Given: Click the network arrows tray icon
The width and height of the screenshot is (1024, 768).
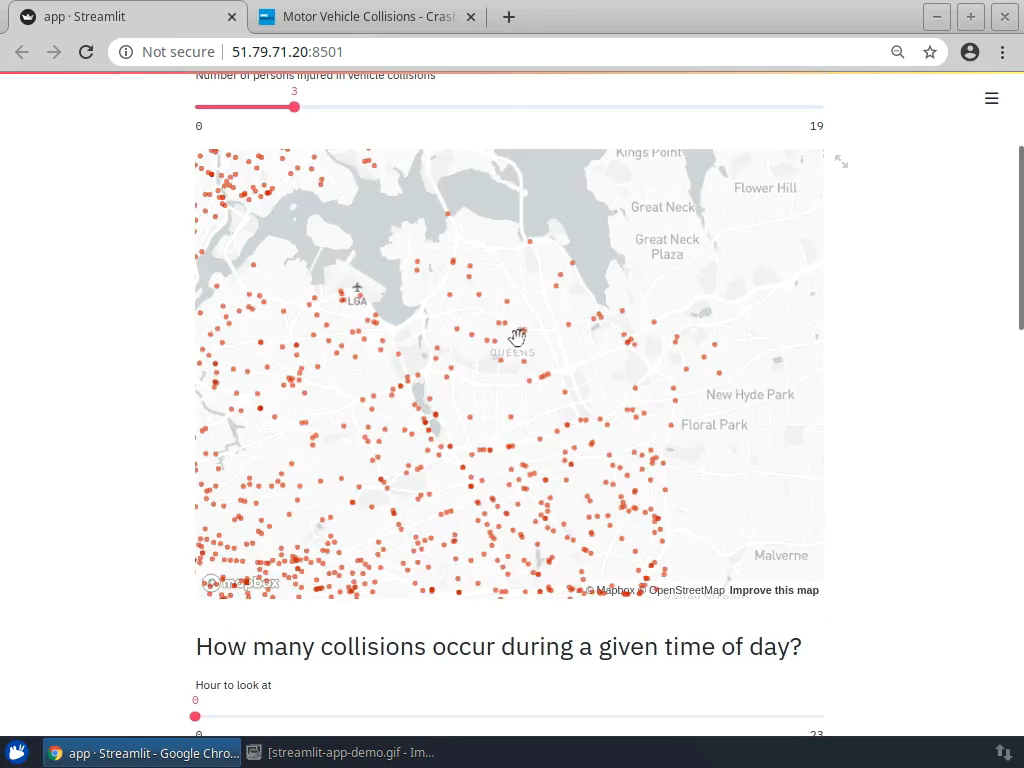Looking at the screenshot, I should (x=1003, y=752).
